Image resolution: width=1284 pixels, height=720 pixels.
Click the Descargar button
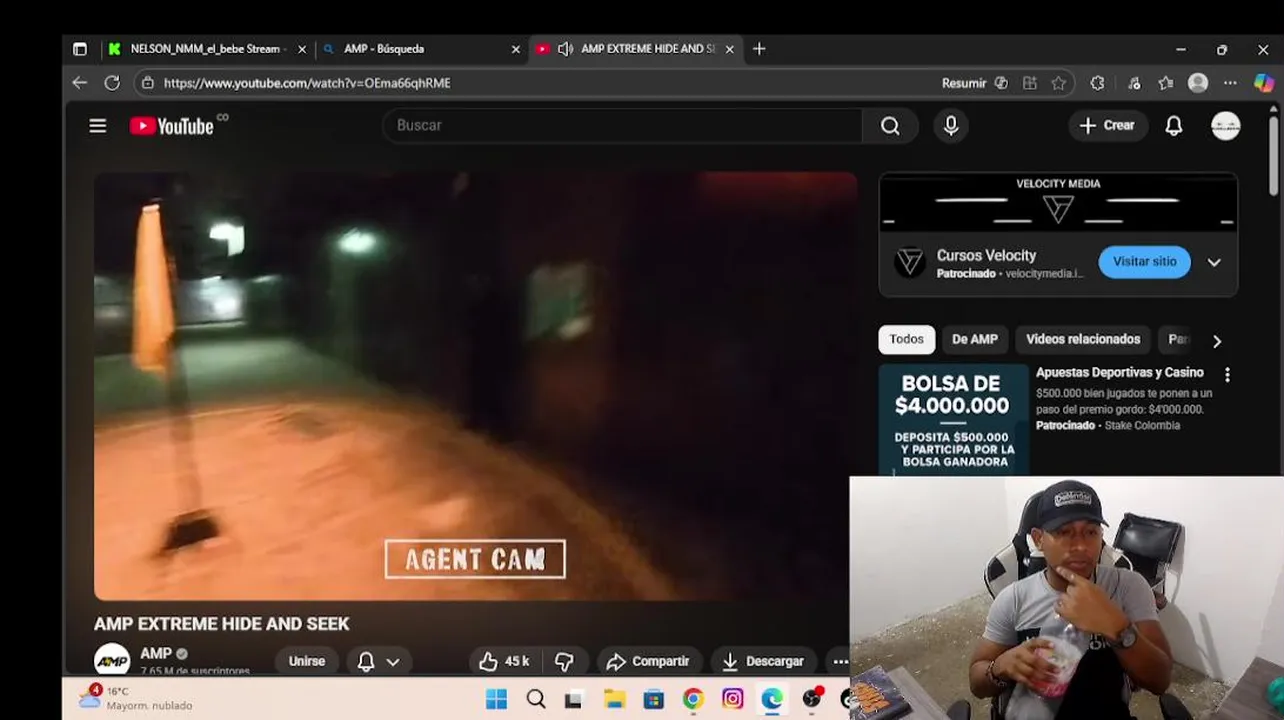(764, 661)
